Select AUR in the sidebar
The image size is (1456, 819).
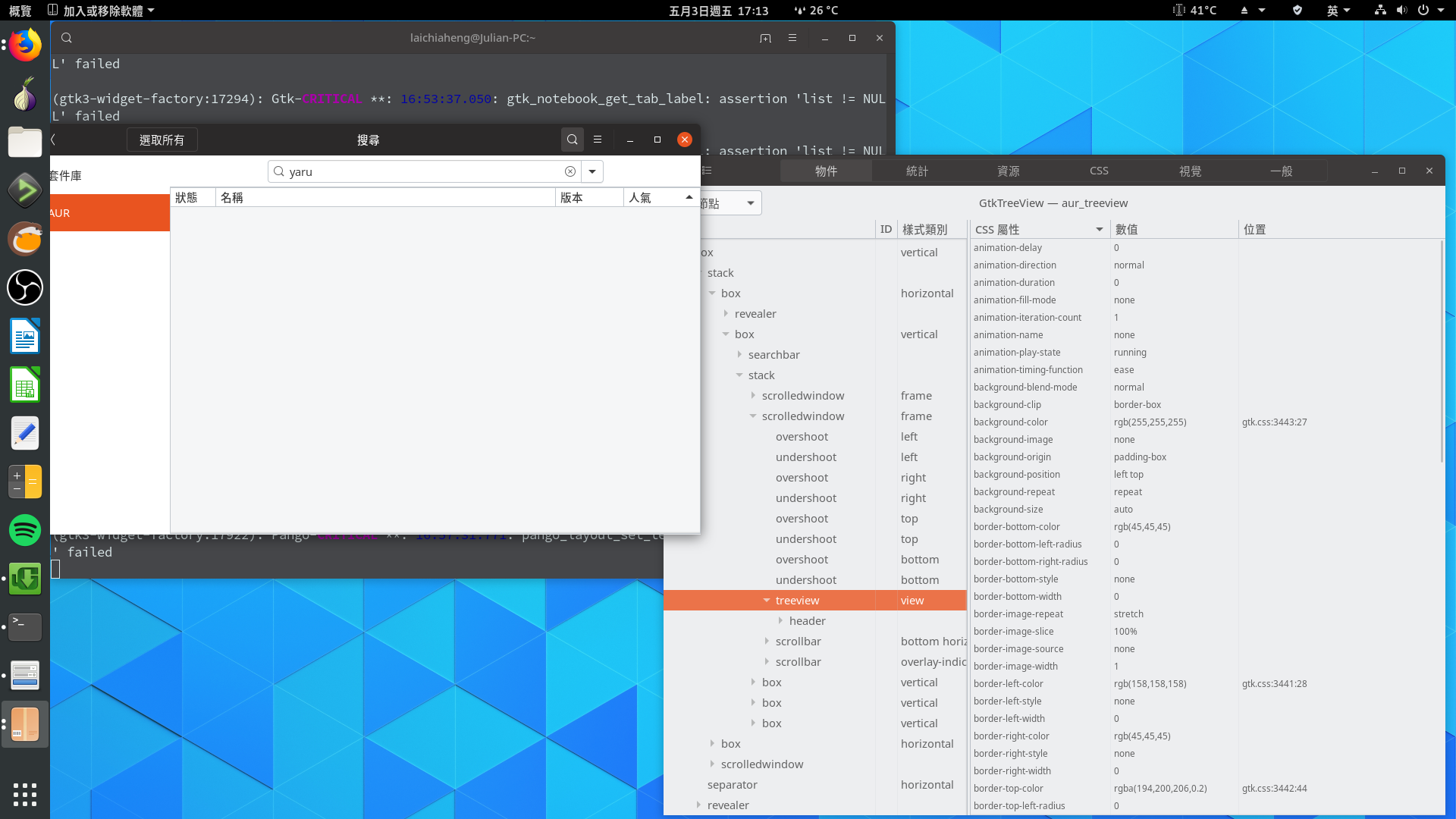[x=110, y=213]
